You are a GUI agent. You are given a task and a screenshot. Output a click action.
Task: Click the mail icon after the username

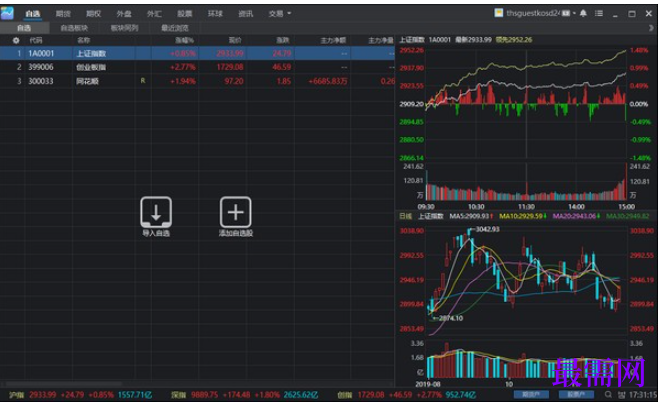point(566,13)
